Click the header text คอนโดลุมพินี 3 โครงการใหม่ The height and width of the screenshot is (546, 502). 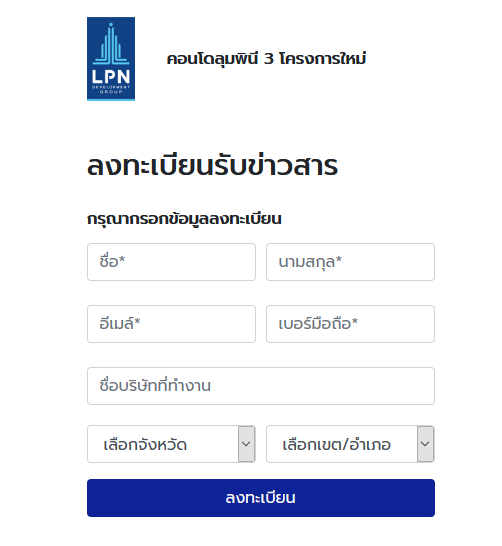pos(266,58)
